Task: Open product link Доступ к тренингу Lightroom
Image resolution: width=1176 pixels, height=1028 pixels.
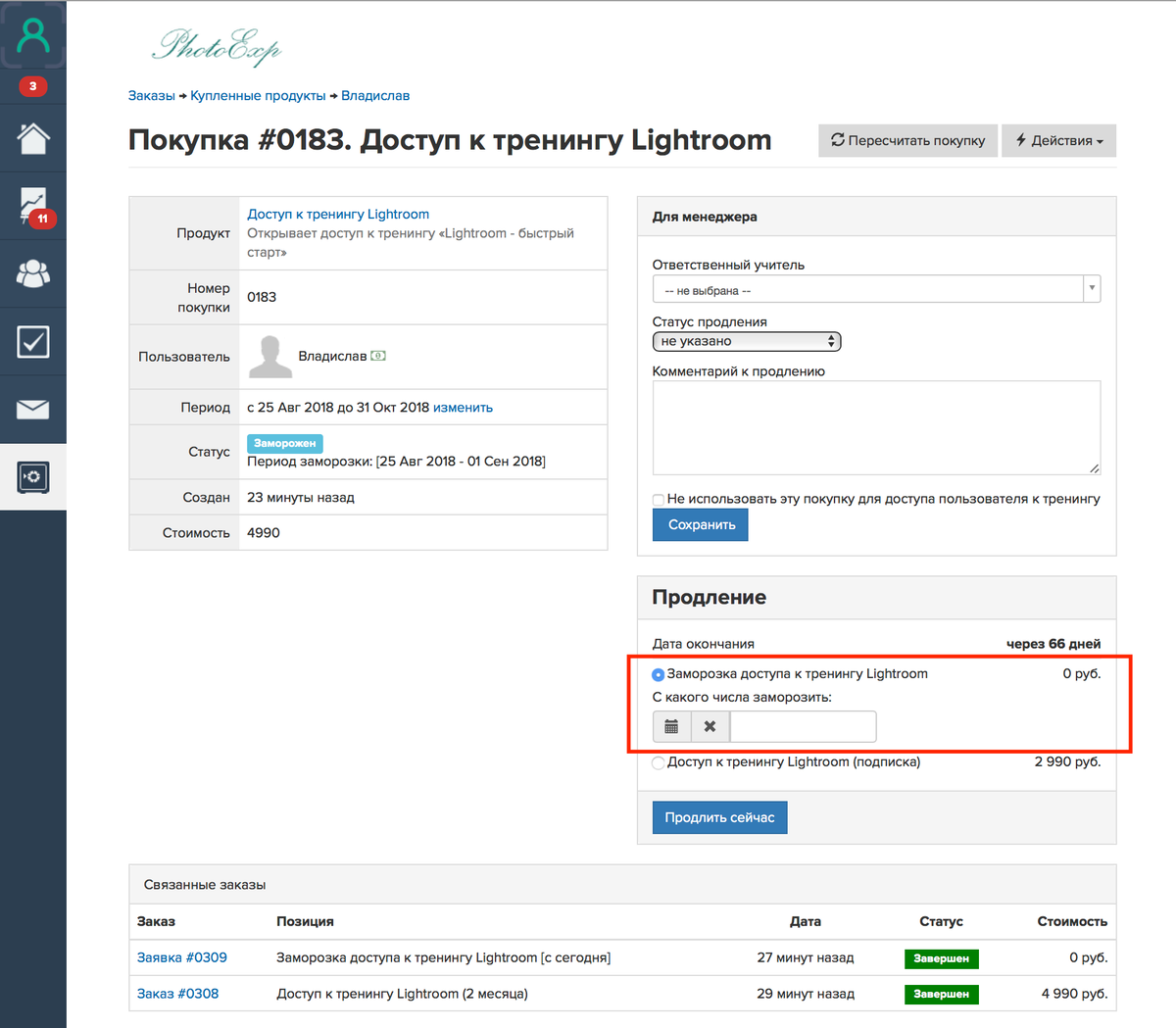Action: 338,214
